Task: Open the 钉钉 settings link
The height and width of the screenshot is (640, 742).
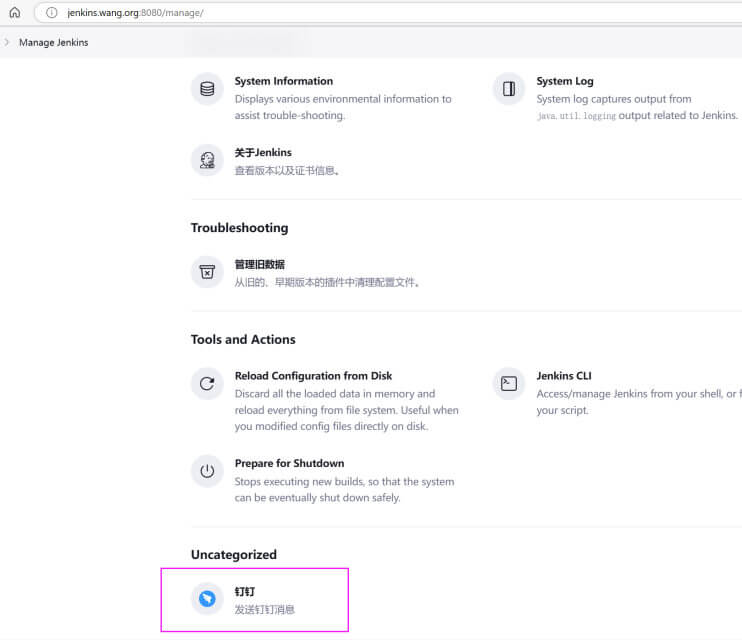Action: pos(245,592)
